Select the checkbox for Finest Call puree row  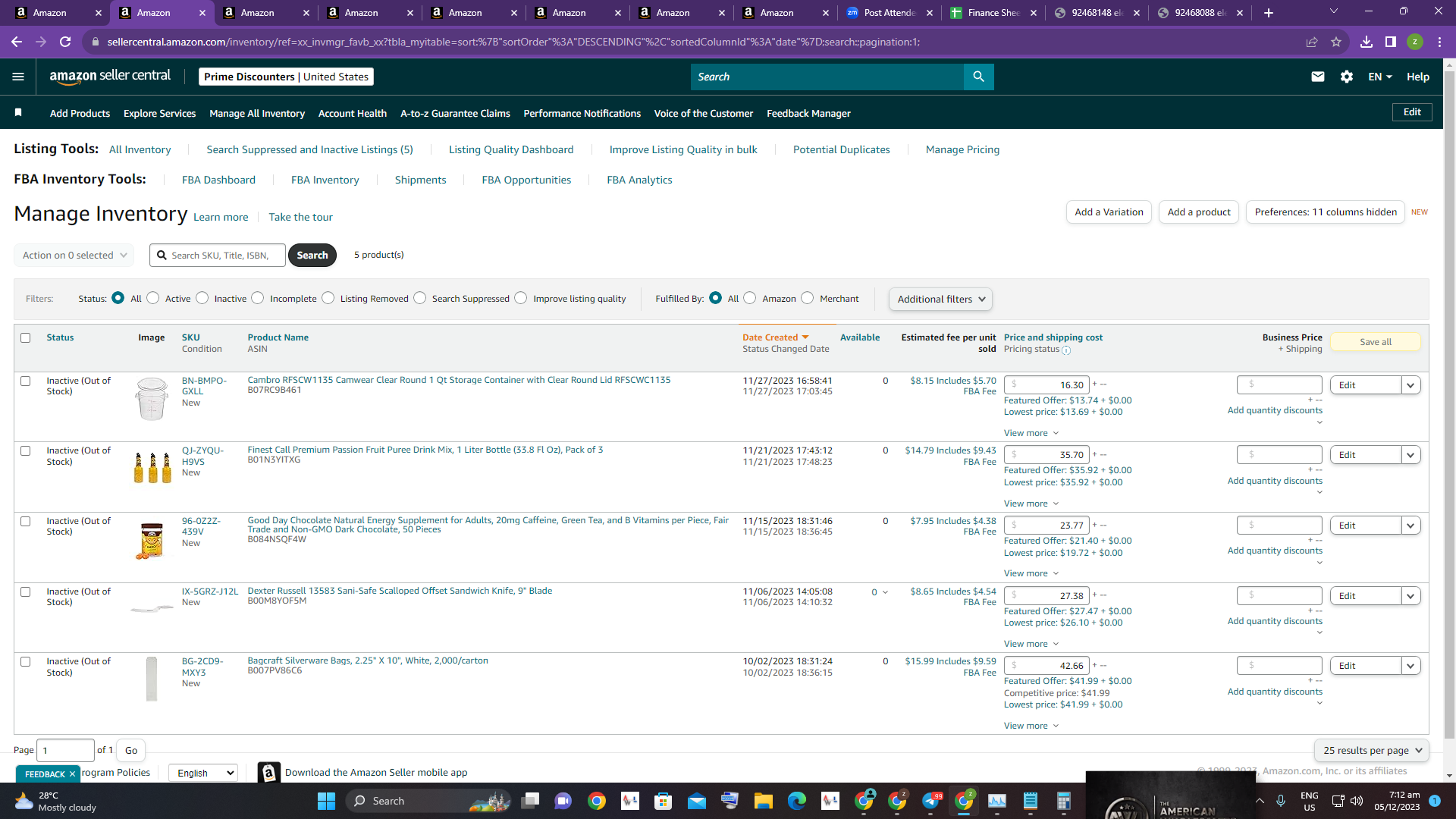(26, 451)
